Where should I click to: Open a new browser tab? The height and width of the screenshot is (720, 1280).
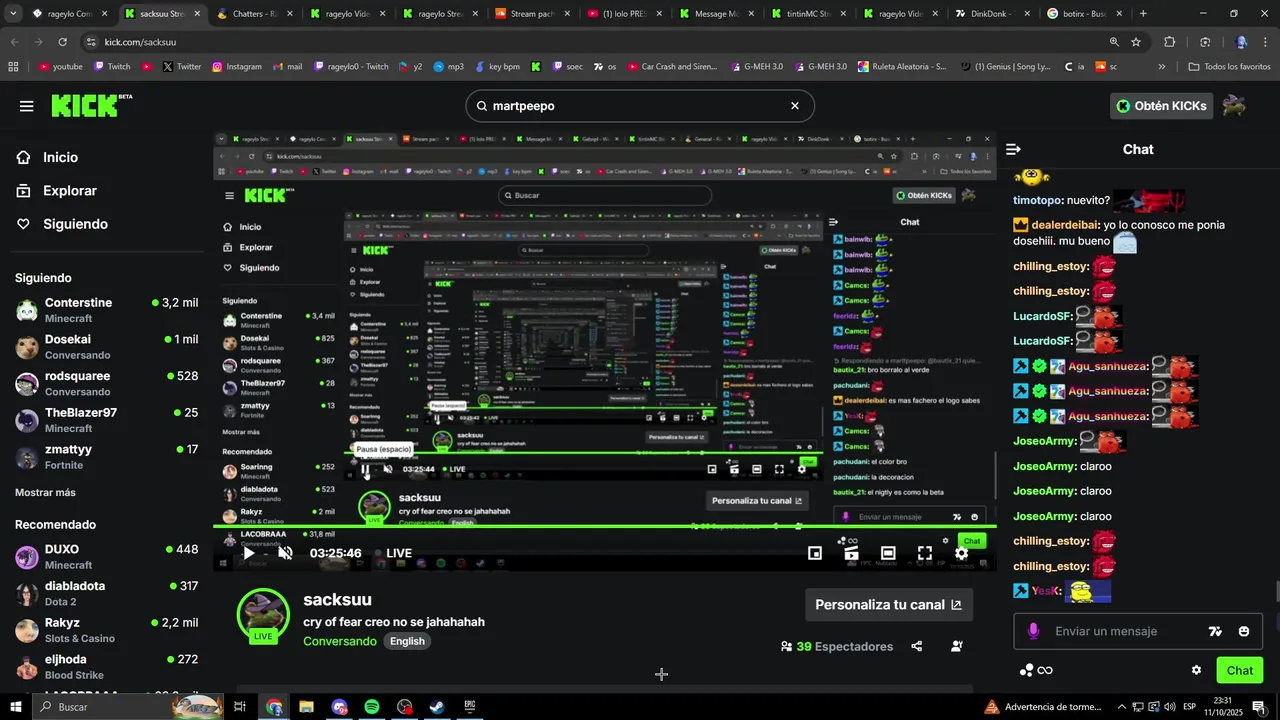pyautogui.click(x=1143, y=14)
